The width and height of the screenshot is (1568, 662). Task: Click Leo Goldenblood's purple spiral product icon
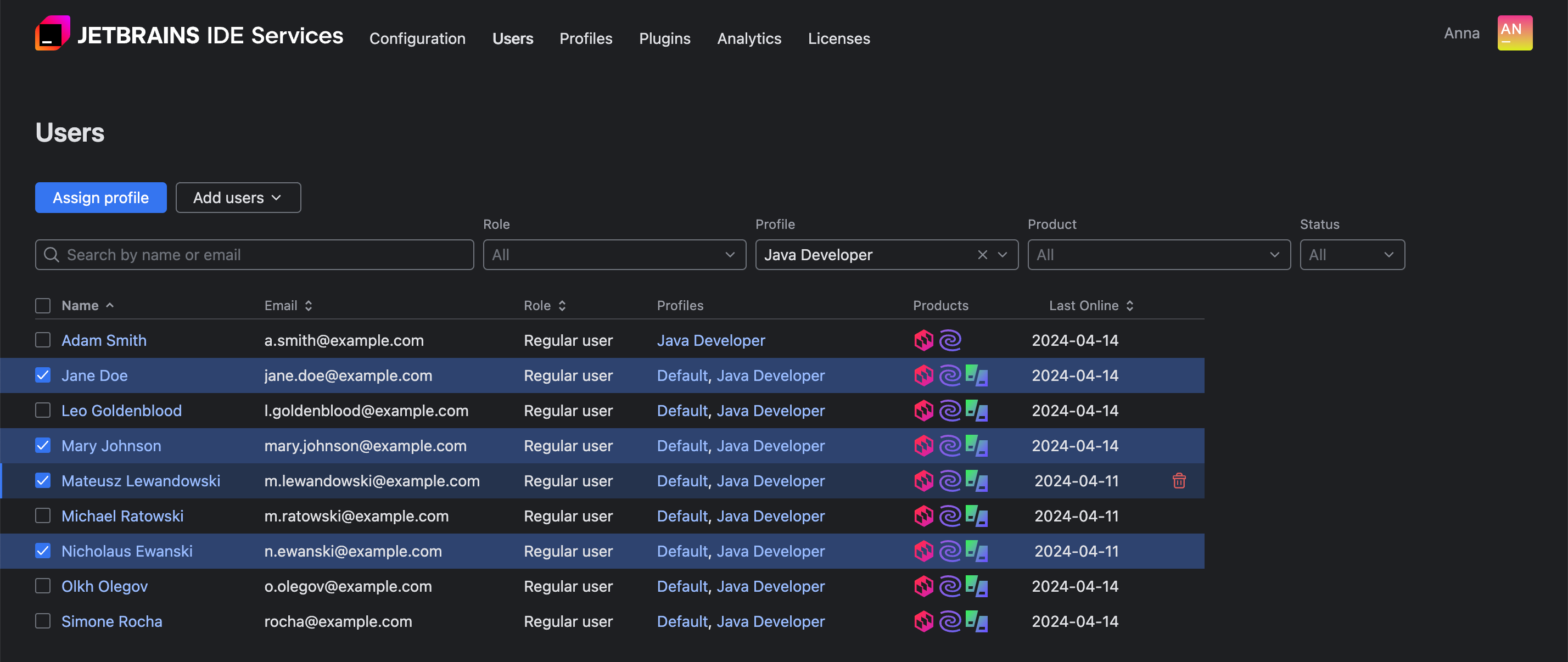(950, 411)
